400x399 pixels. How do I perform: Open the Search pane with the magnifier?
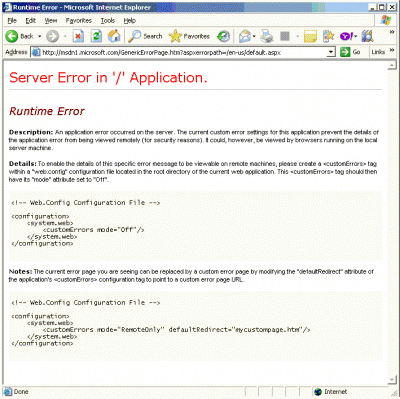coord(145,36)
